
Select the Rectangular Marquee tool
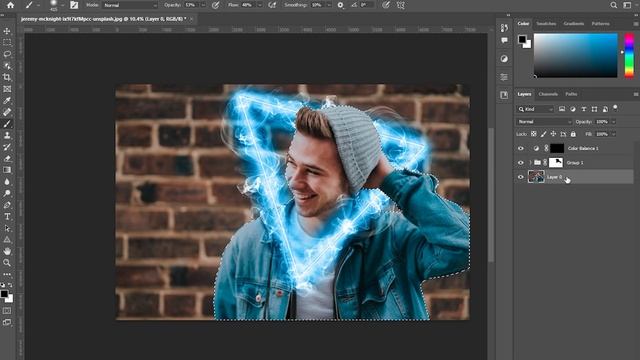[x=7, y=42]
